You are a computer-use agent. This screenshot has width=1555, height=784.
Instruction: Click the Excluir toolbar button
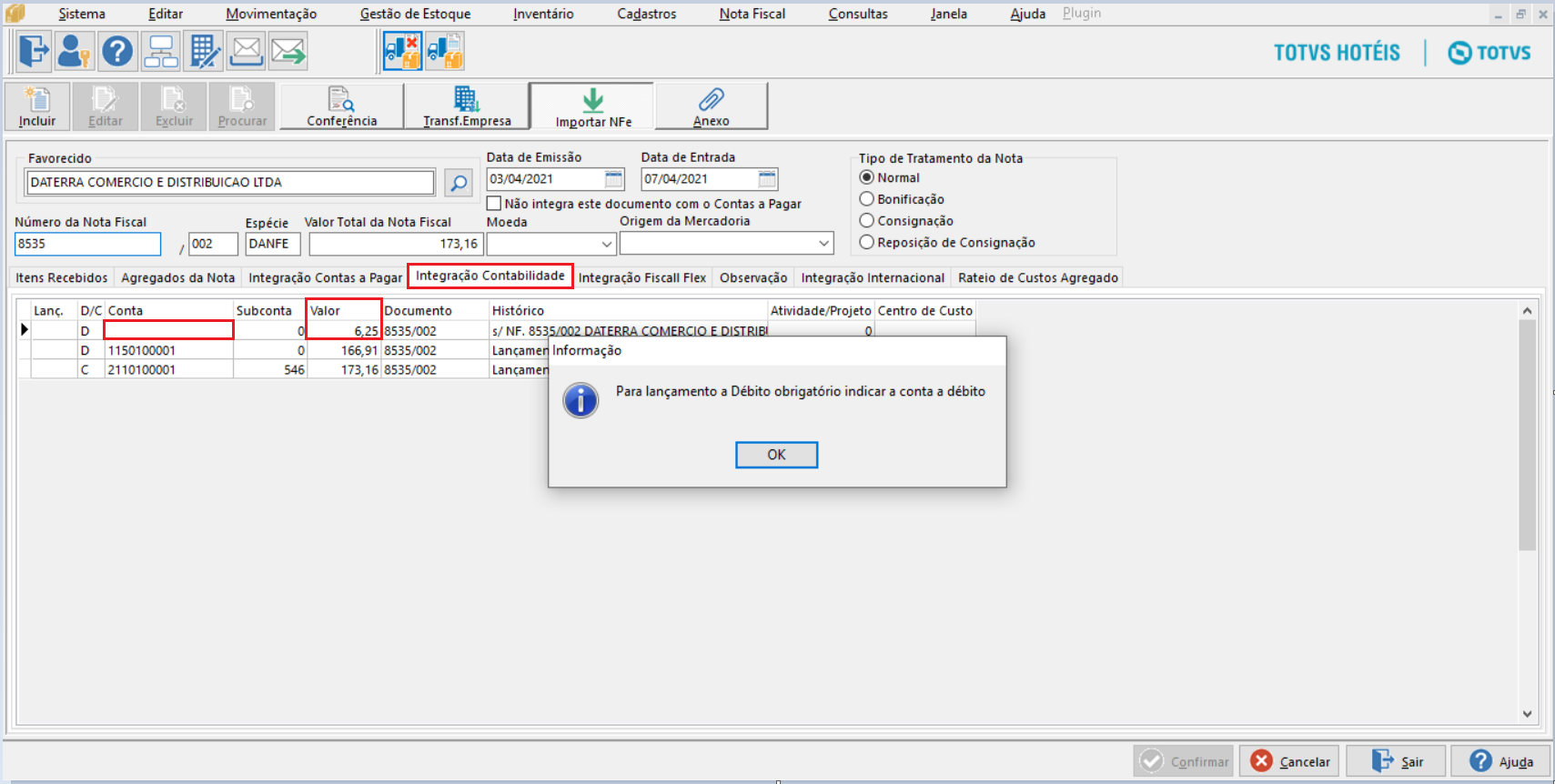click(x=174, y=106)
